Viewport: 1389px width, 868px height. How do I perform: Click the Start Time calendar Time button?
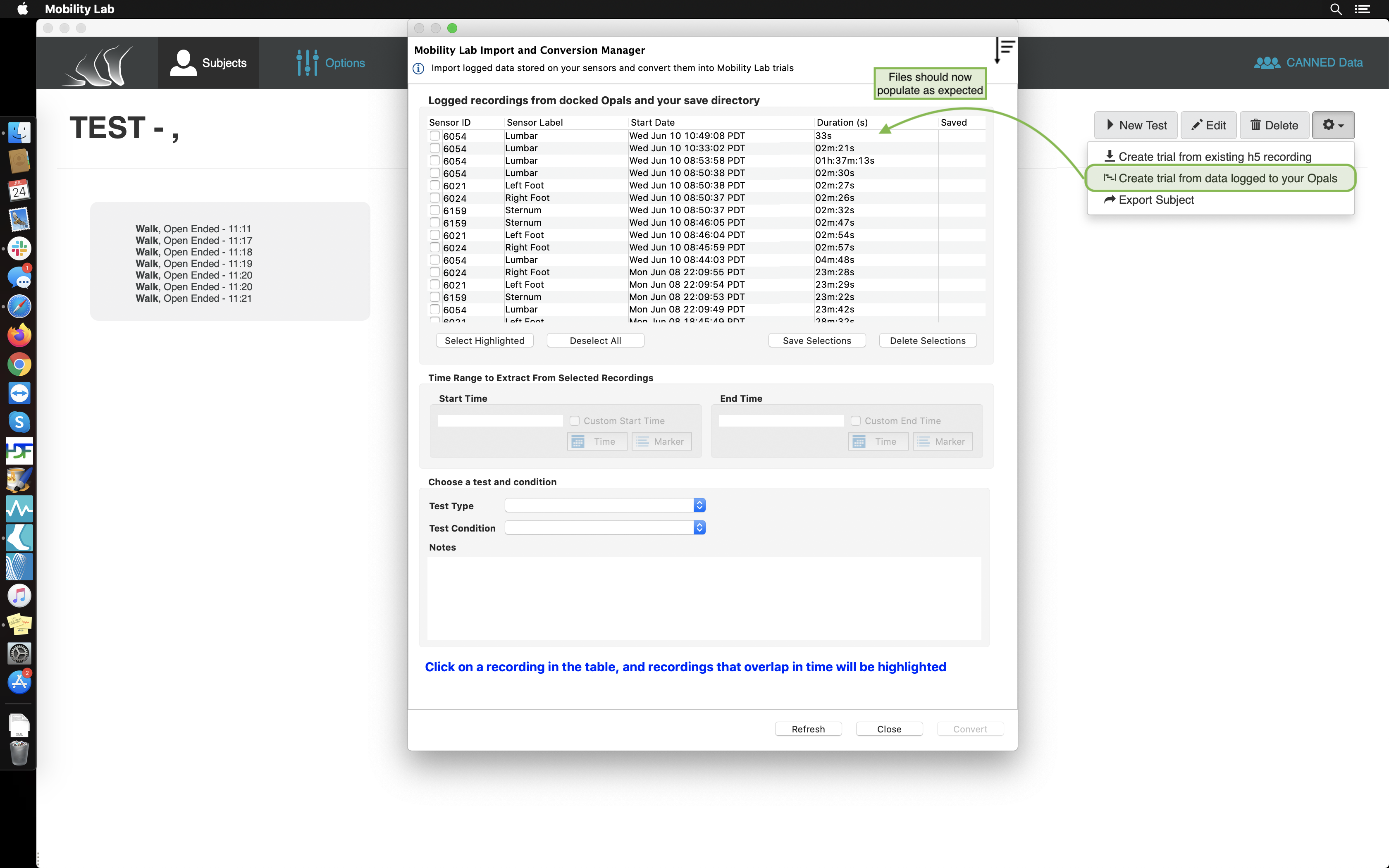597,441
